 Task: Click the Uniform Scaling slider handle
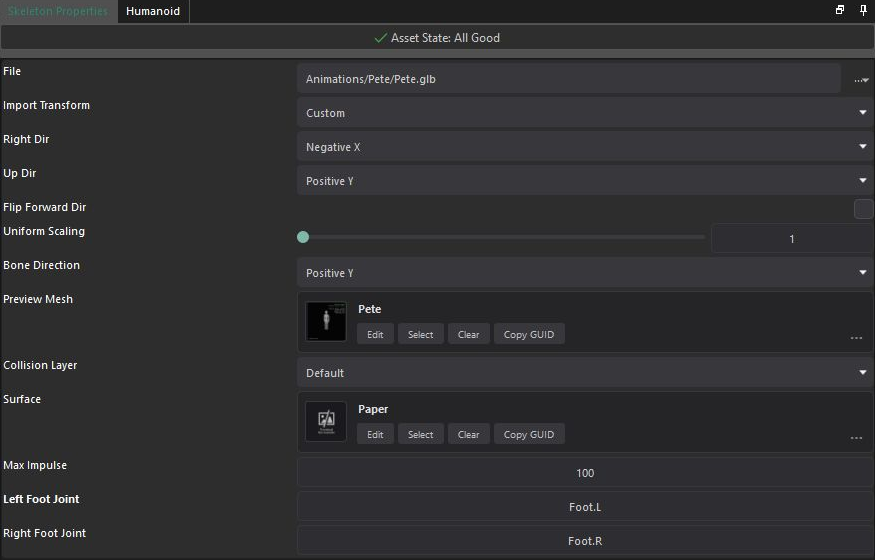(x=303, y=237)
